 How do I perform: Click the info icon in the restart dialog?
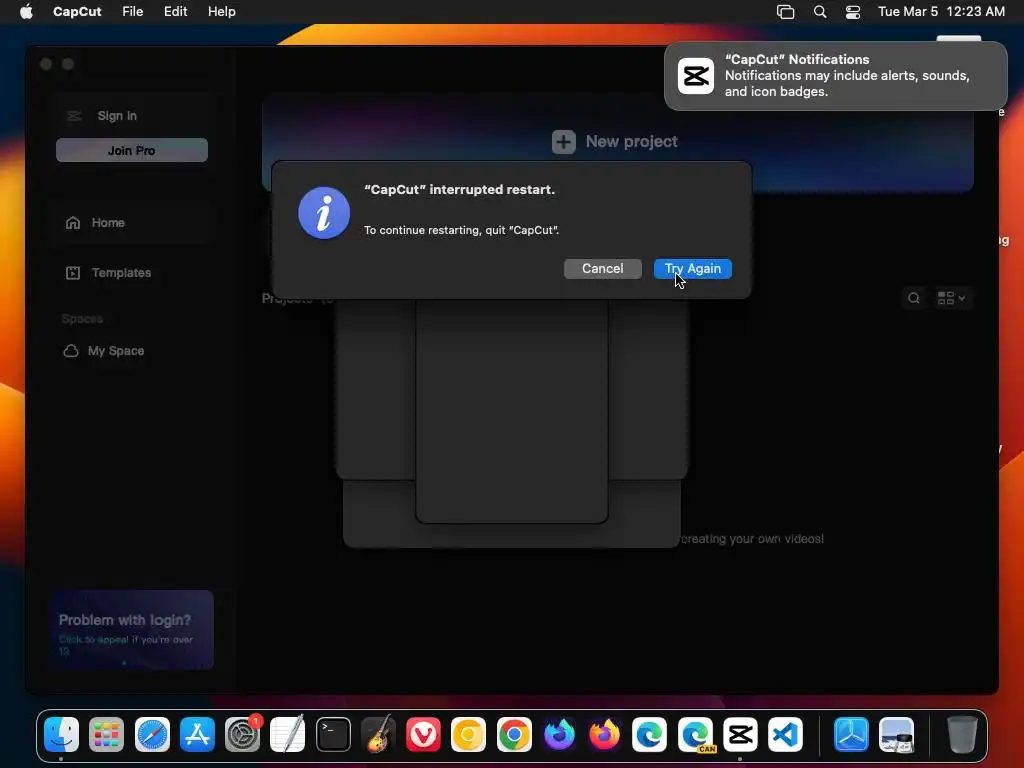(324, 213)
